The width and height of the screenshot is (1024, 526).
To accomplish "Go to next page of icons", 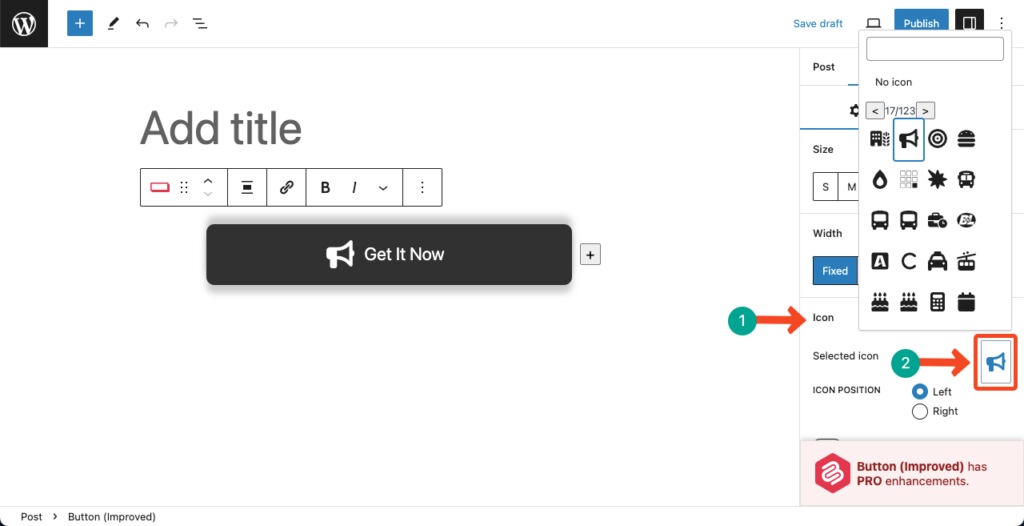I will [x=927, y=111].
